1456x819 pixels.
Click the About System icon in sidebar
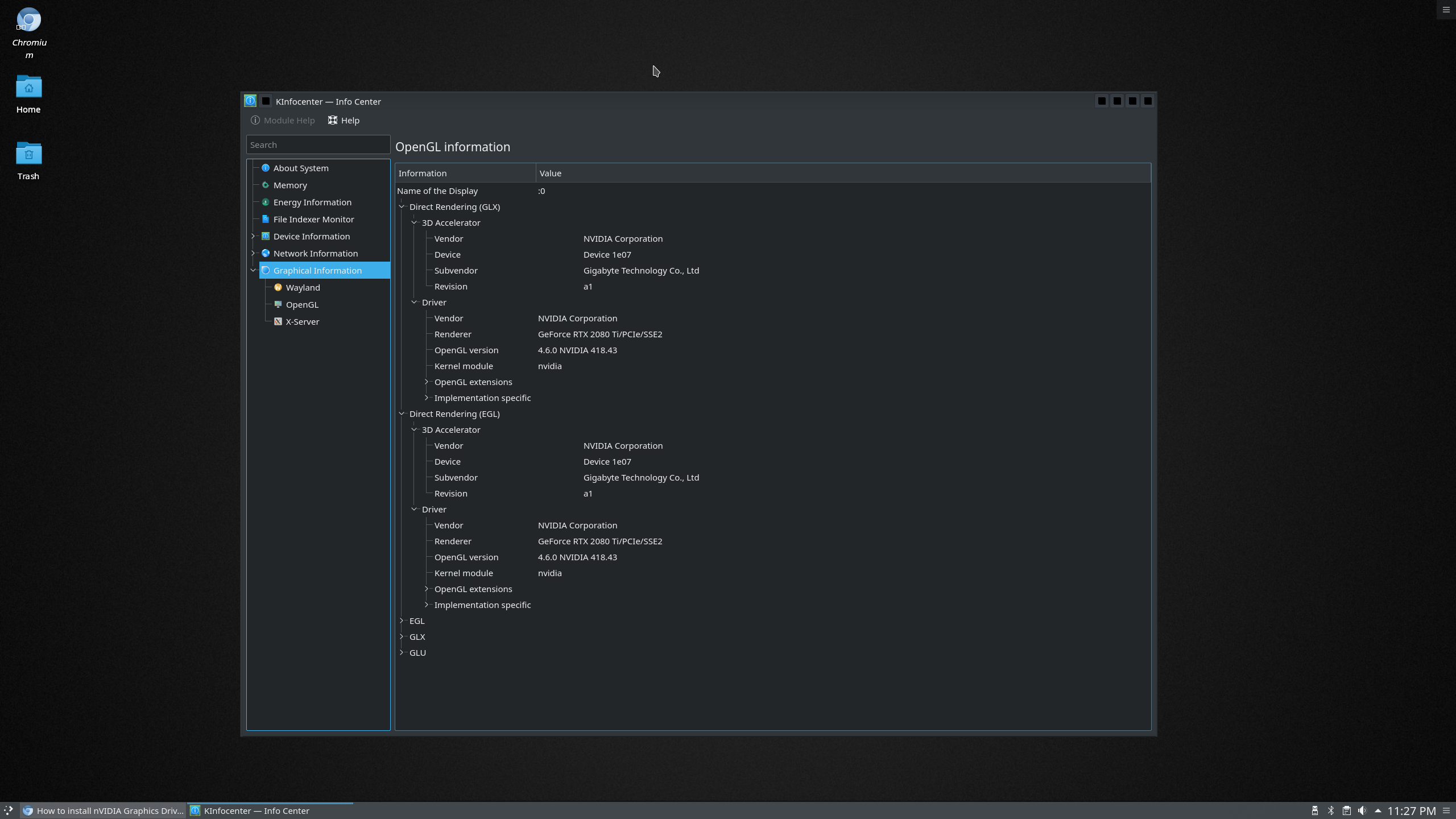(266, 168)
